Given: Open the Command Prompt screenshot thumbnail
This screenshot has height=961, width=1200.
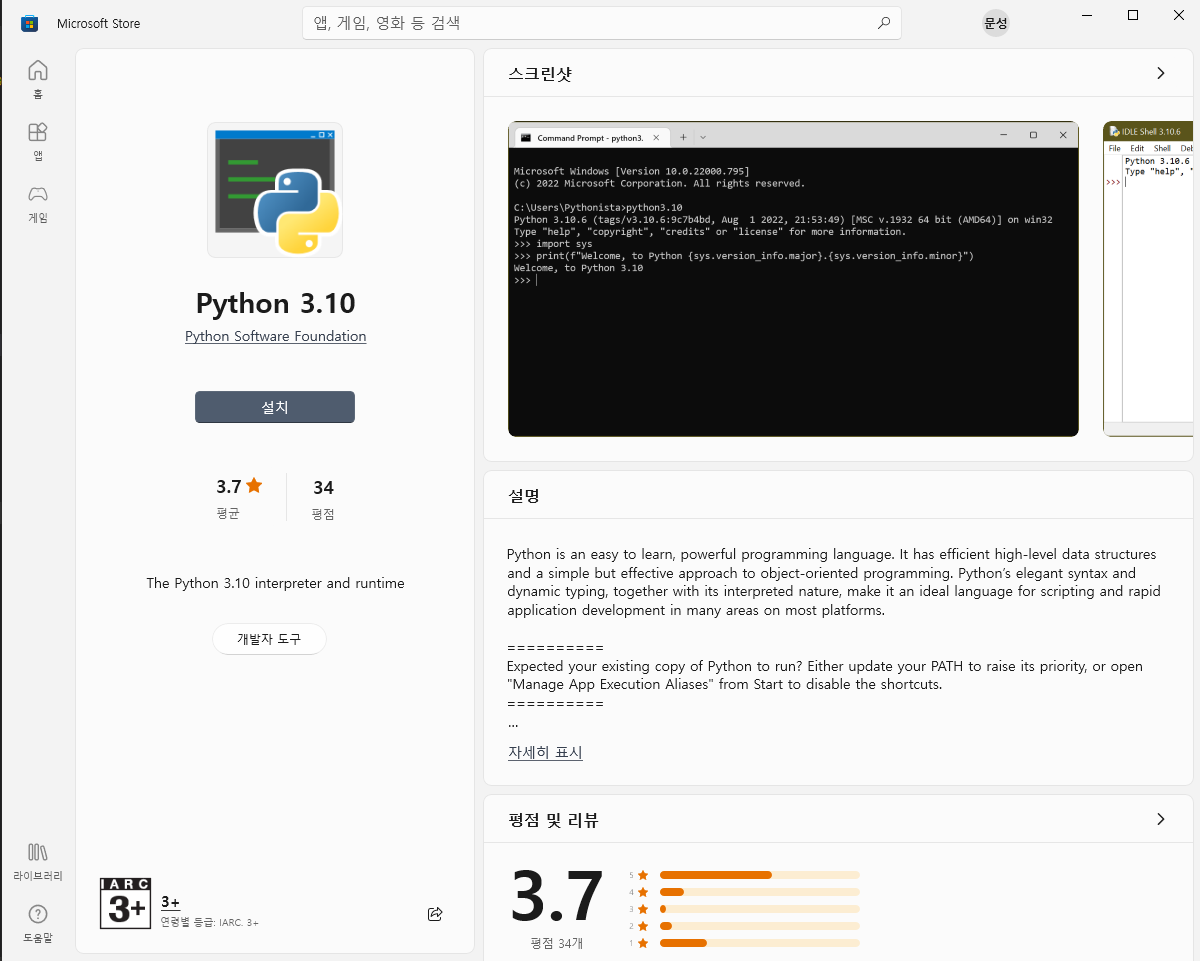Looking at the screenshot, I should point(793,279).
